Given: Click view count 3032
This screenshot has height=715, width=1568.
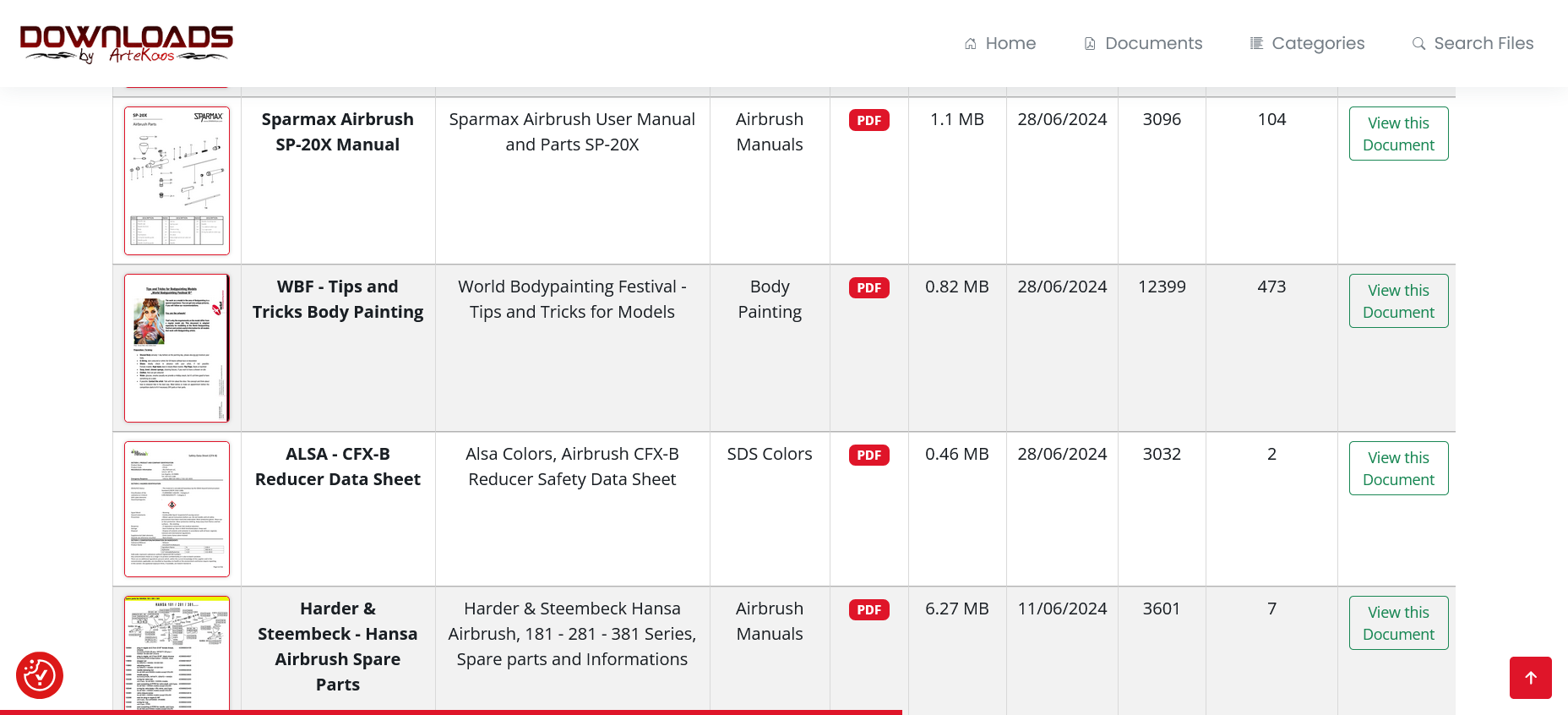Looking at the screenshot, I should click(x=1162, y=454).
